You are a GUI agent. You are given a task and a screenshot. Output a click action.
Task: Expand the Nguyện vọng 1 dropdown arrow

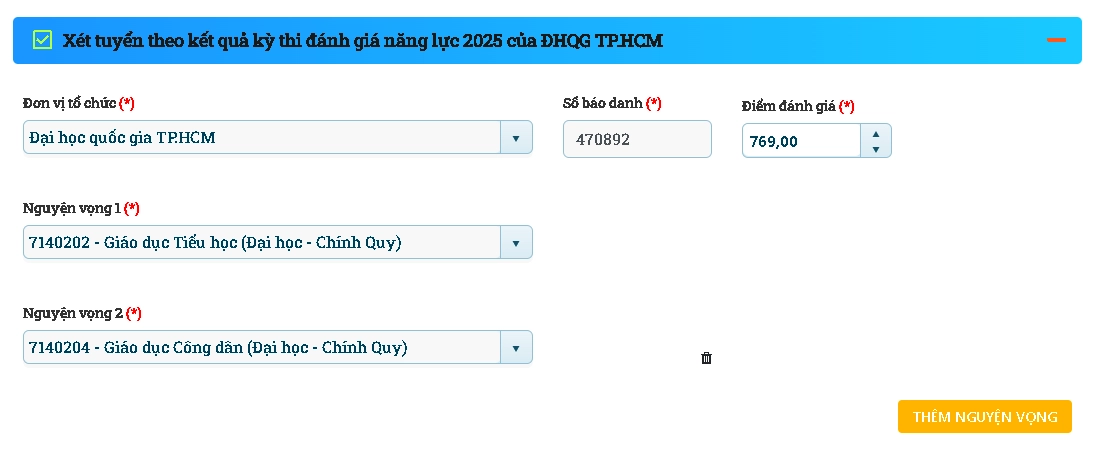516,243
